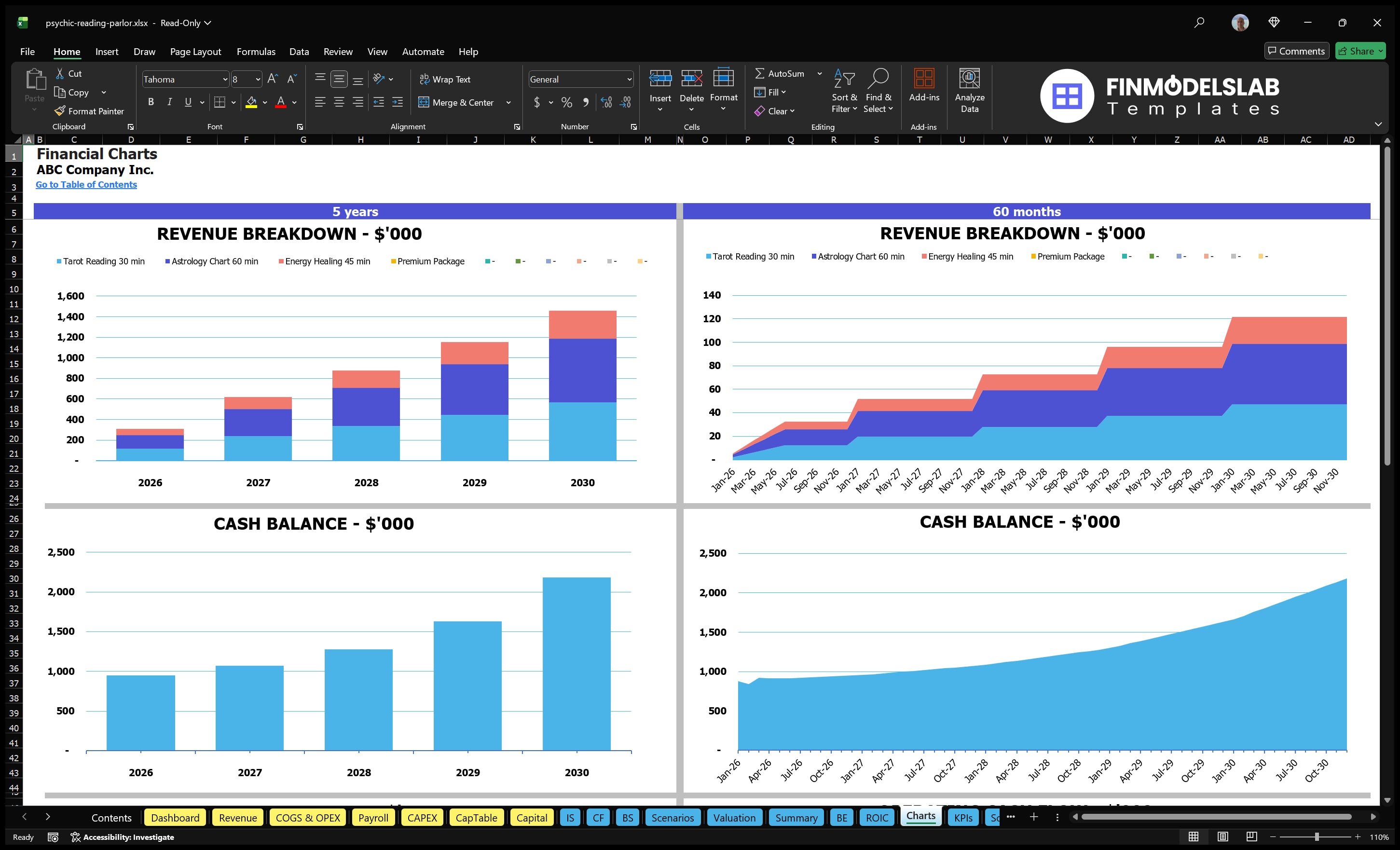The height and width of the screenshot is (850, 1400).
Task: Toggle bold formatting
Action: pos(151,102)
